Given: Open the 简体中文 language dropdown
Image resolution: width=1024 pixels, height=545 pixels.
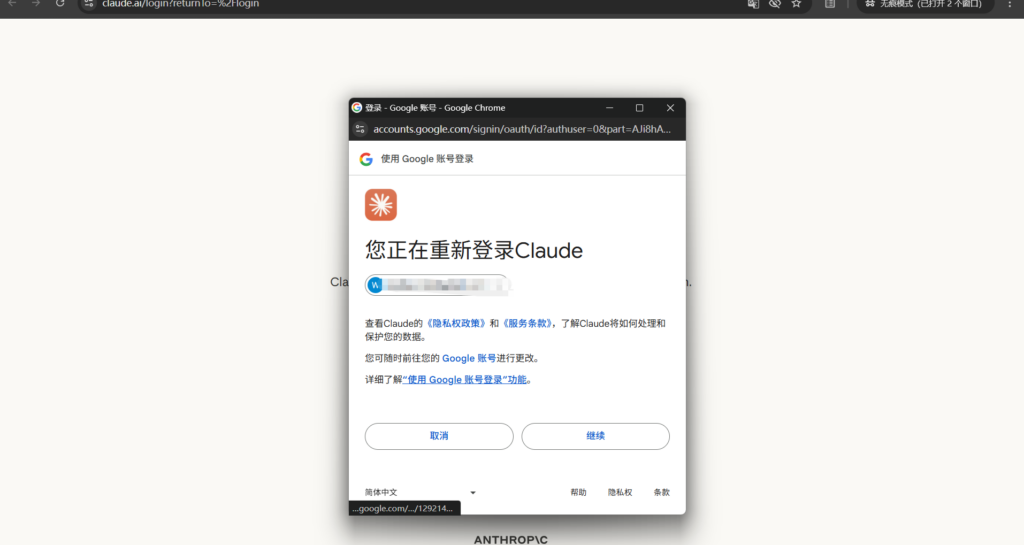Looking at the screenshot, I should 420,492.
